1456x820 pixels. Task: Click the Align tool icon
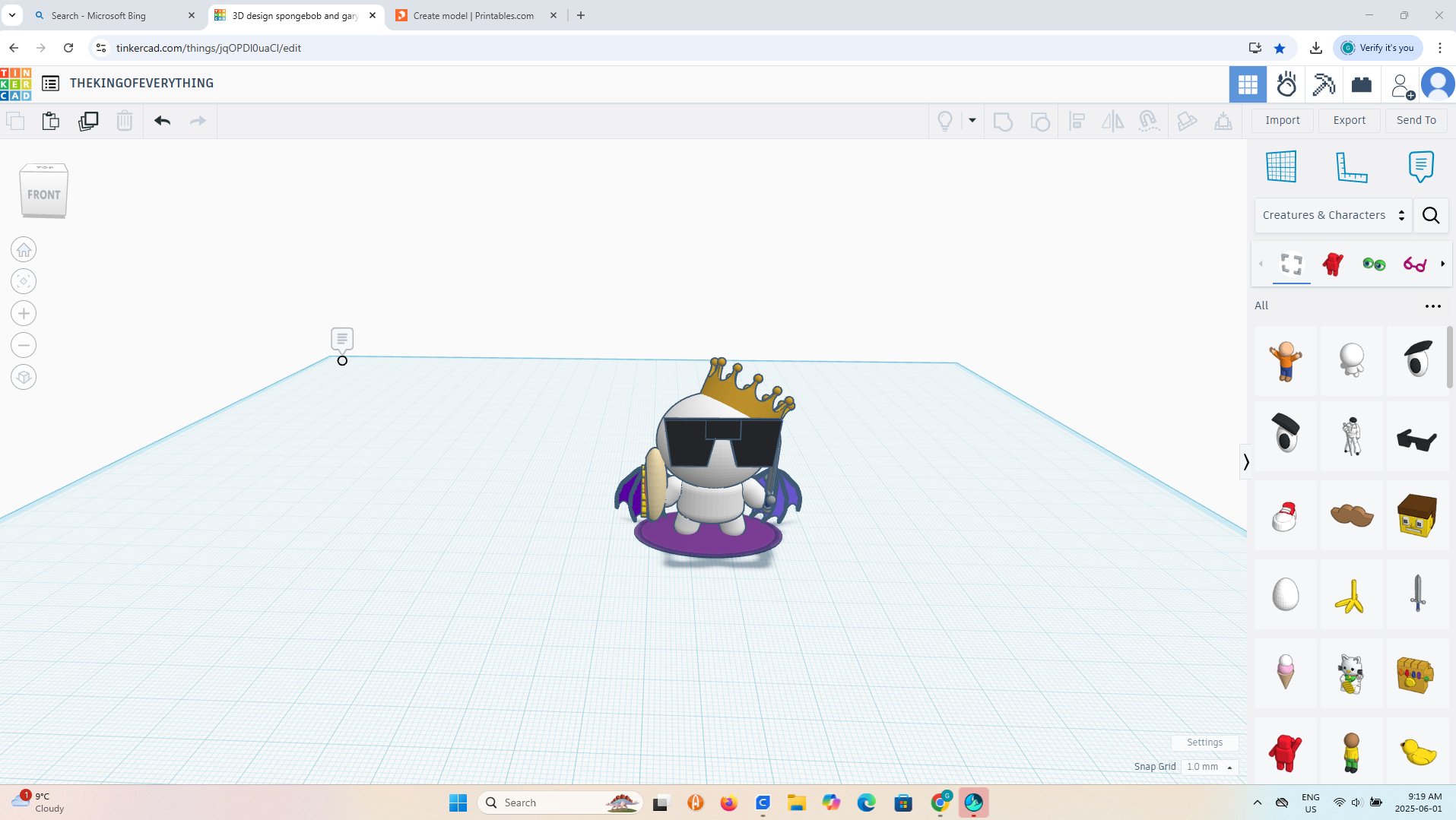click(x=1077, y=121)
